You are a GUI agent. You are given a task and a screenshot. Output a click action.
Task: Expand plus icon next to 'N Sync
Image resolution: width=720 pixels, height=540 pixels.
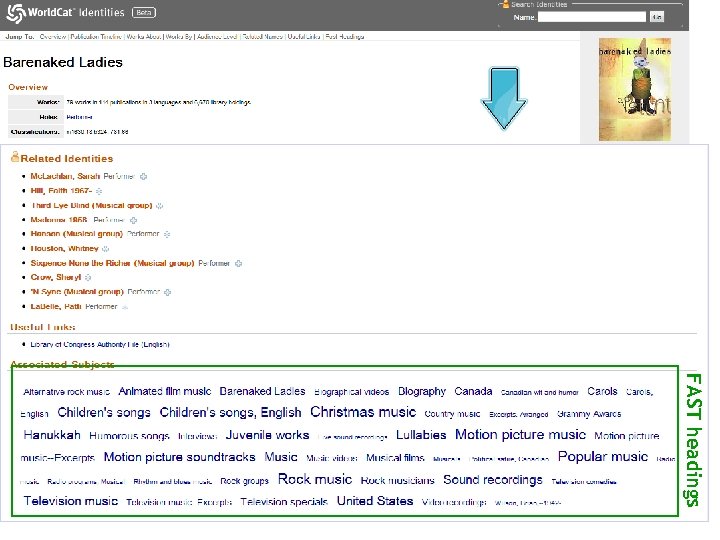(x=167, y=292)
